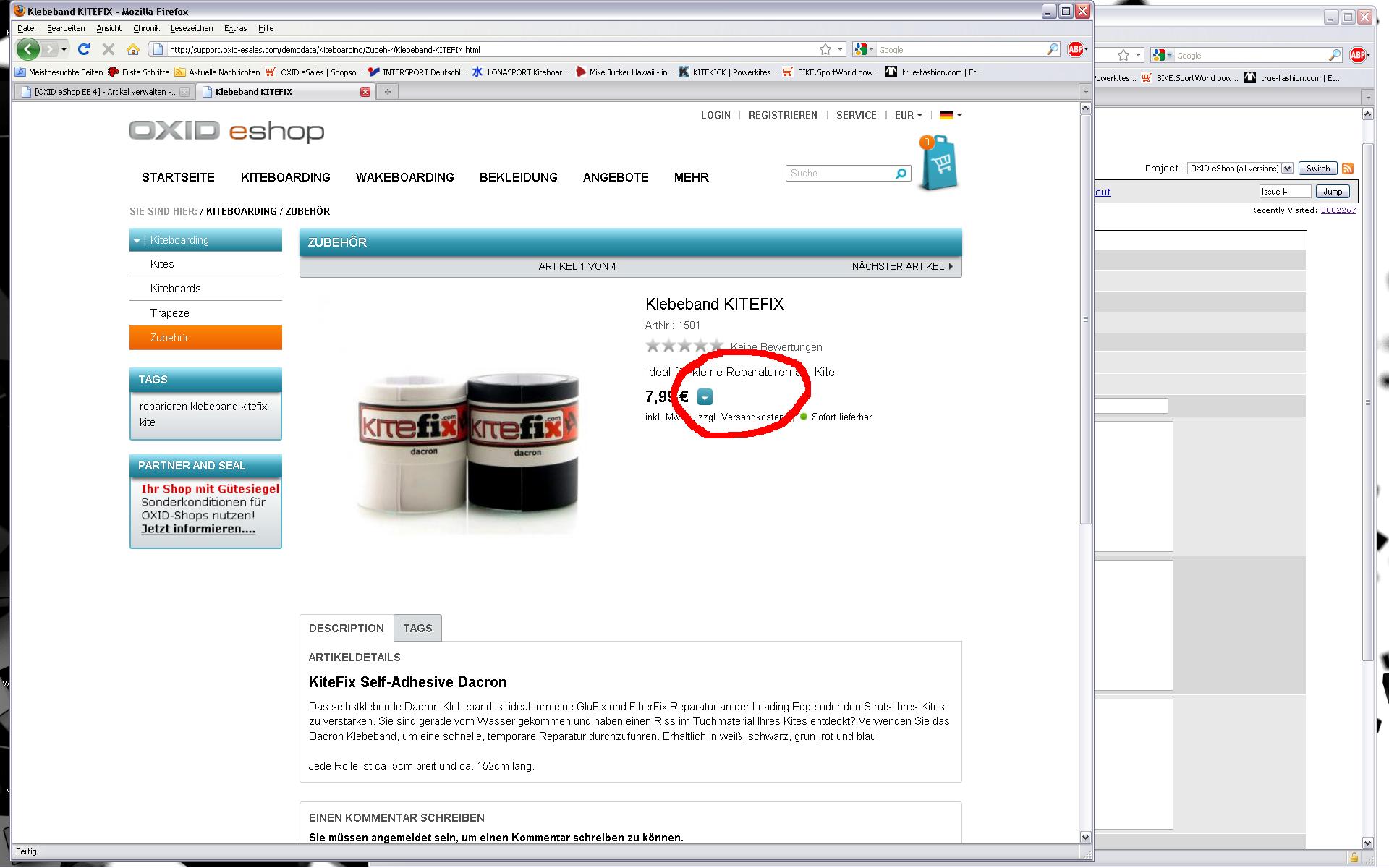Click the Firefox back arrow button
The image size is (1389, 868).
pyautogui.click(x=27, y=49)
